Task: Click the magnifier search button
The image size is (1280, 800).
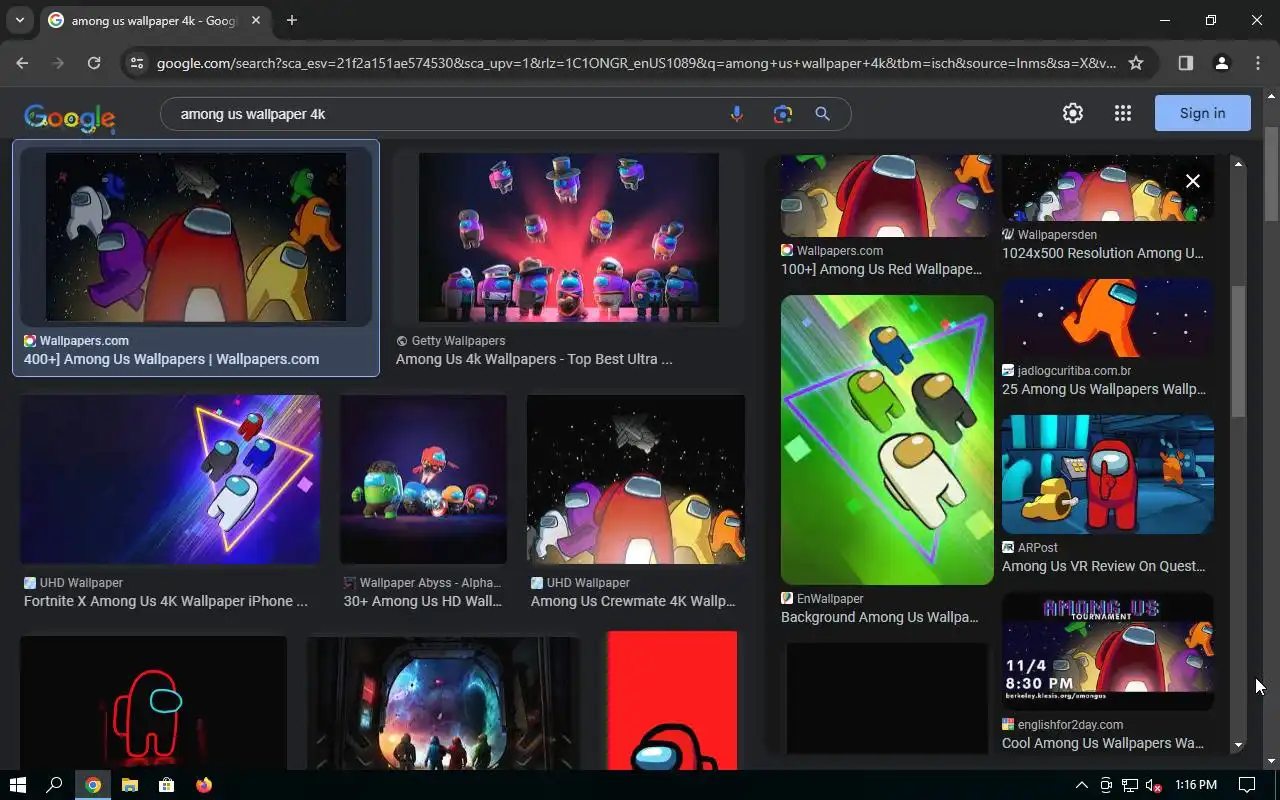Action: tap(822, 114)
